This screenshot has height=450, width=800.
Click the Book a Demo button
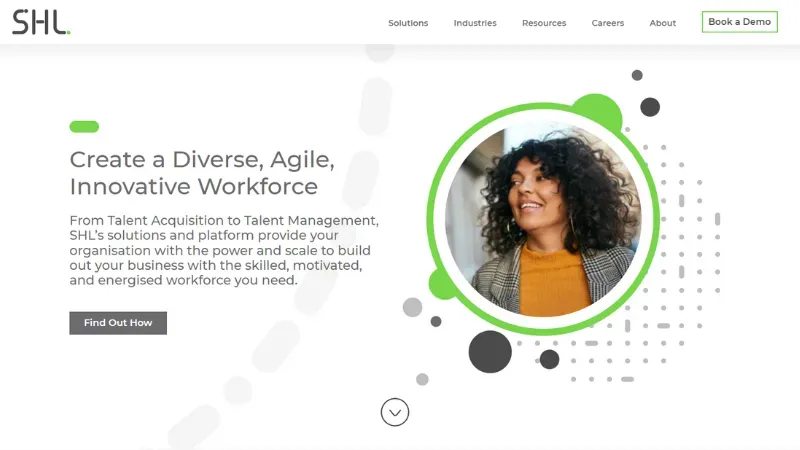pos(739,22)
